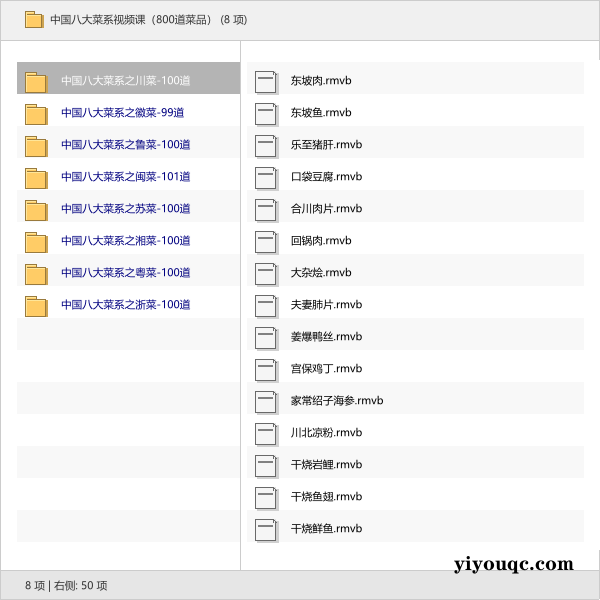Open the 中国八大菜系之湘菜-100道 folder
Viewport: 600px width, 600px height.
coord(125,241)
